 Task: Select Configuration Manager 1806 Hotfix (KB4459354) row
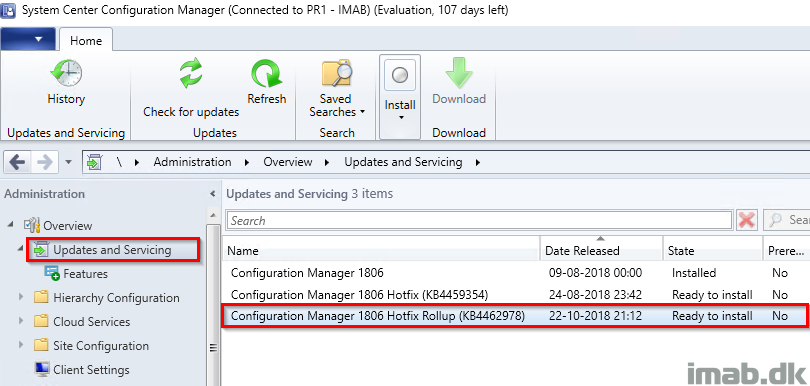coord(514,295)
